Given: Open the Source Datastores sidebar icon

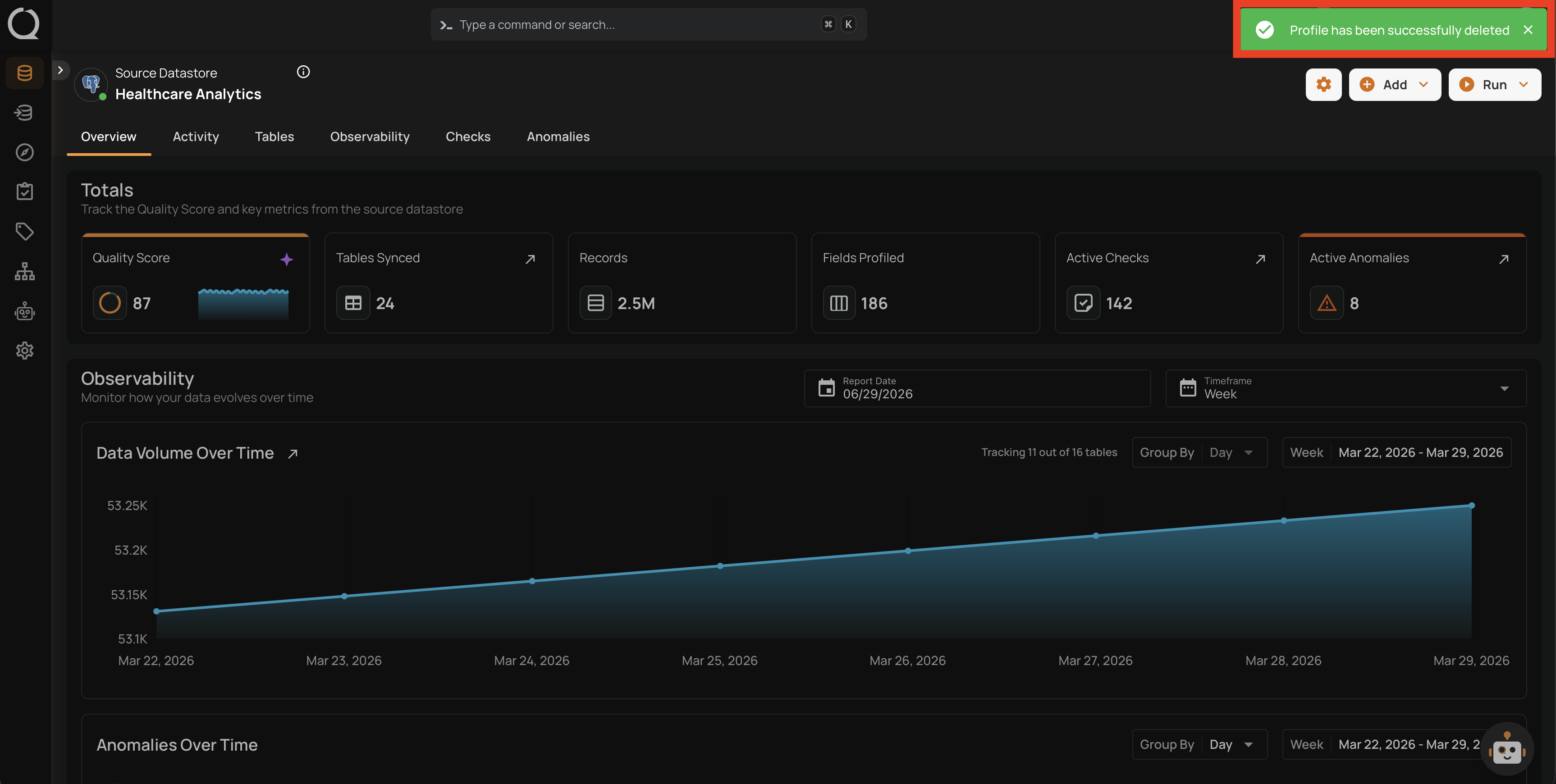Looking at the screenshot, I should 25,73.
